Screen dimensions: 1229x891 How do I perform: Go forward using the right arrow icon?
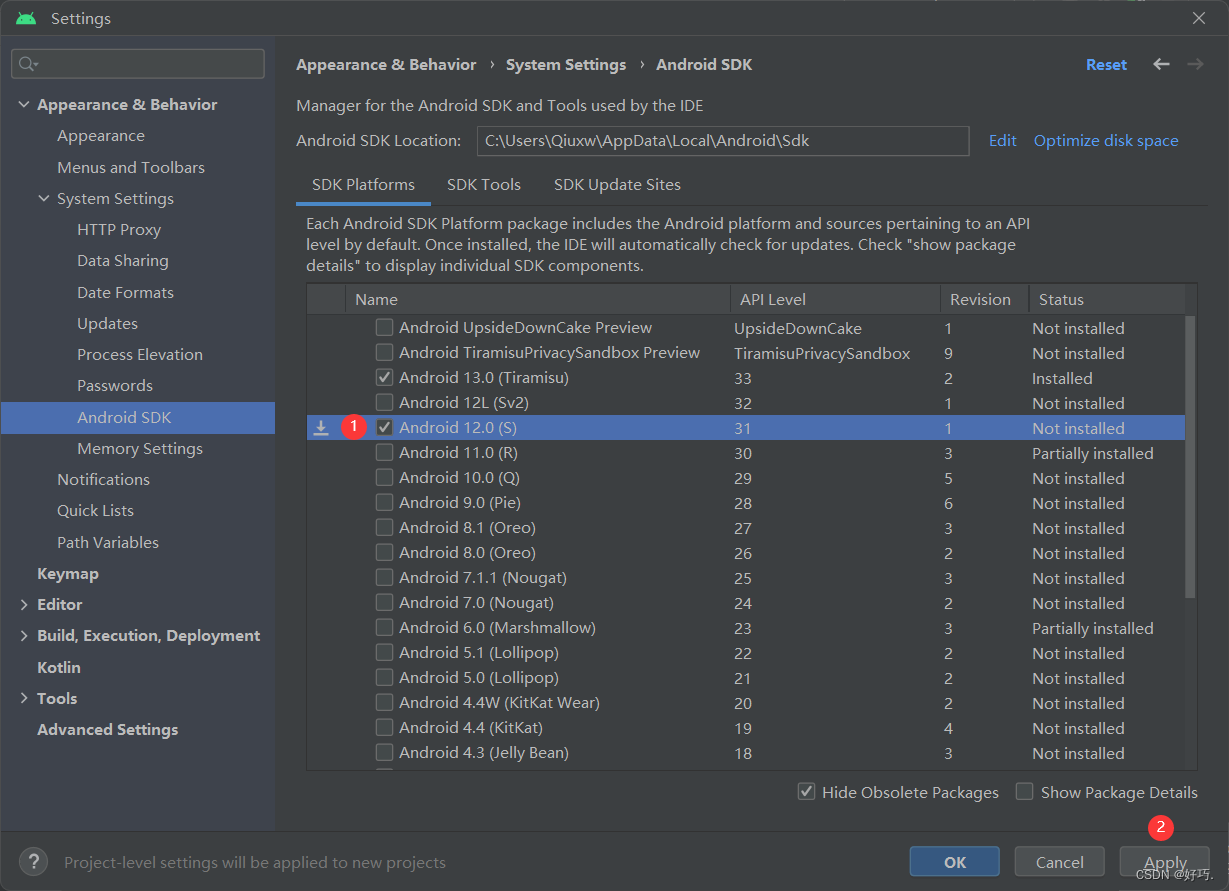pyautogui.click(x=1195, y=64)
